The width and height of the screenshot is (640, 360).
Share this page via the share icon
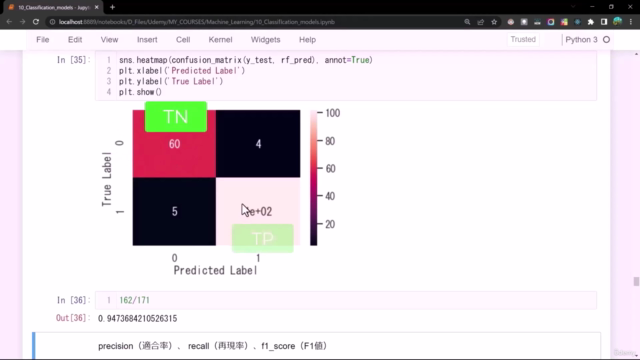click(x=481, y=22)
